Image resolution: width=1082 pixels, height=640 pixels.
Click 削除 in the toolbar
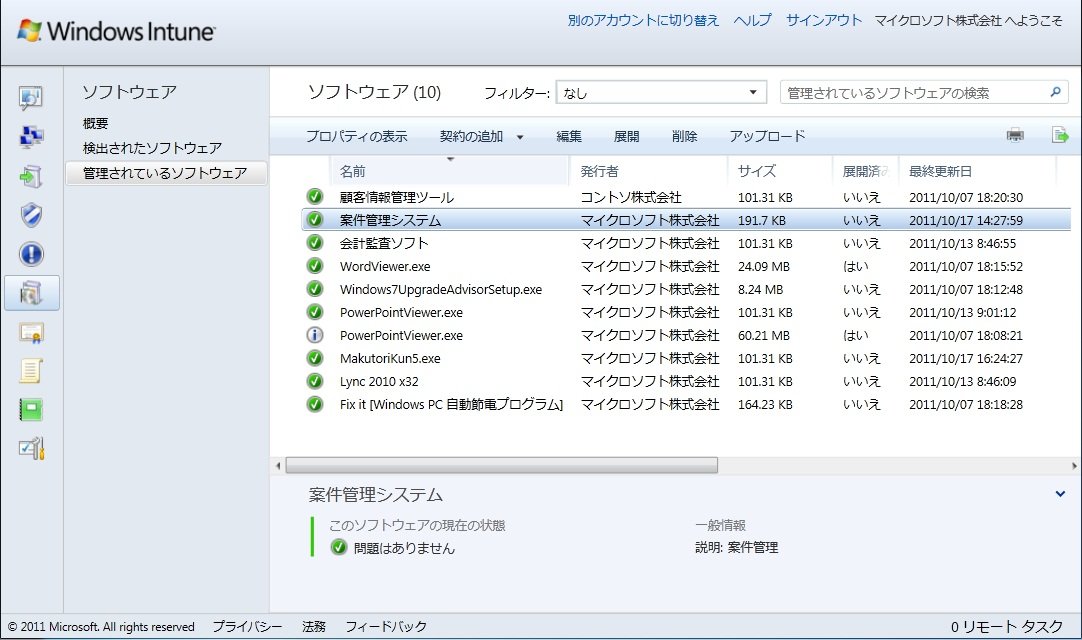click(x=685, y=136)
